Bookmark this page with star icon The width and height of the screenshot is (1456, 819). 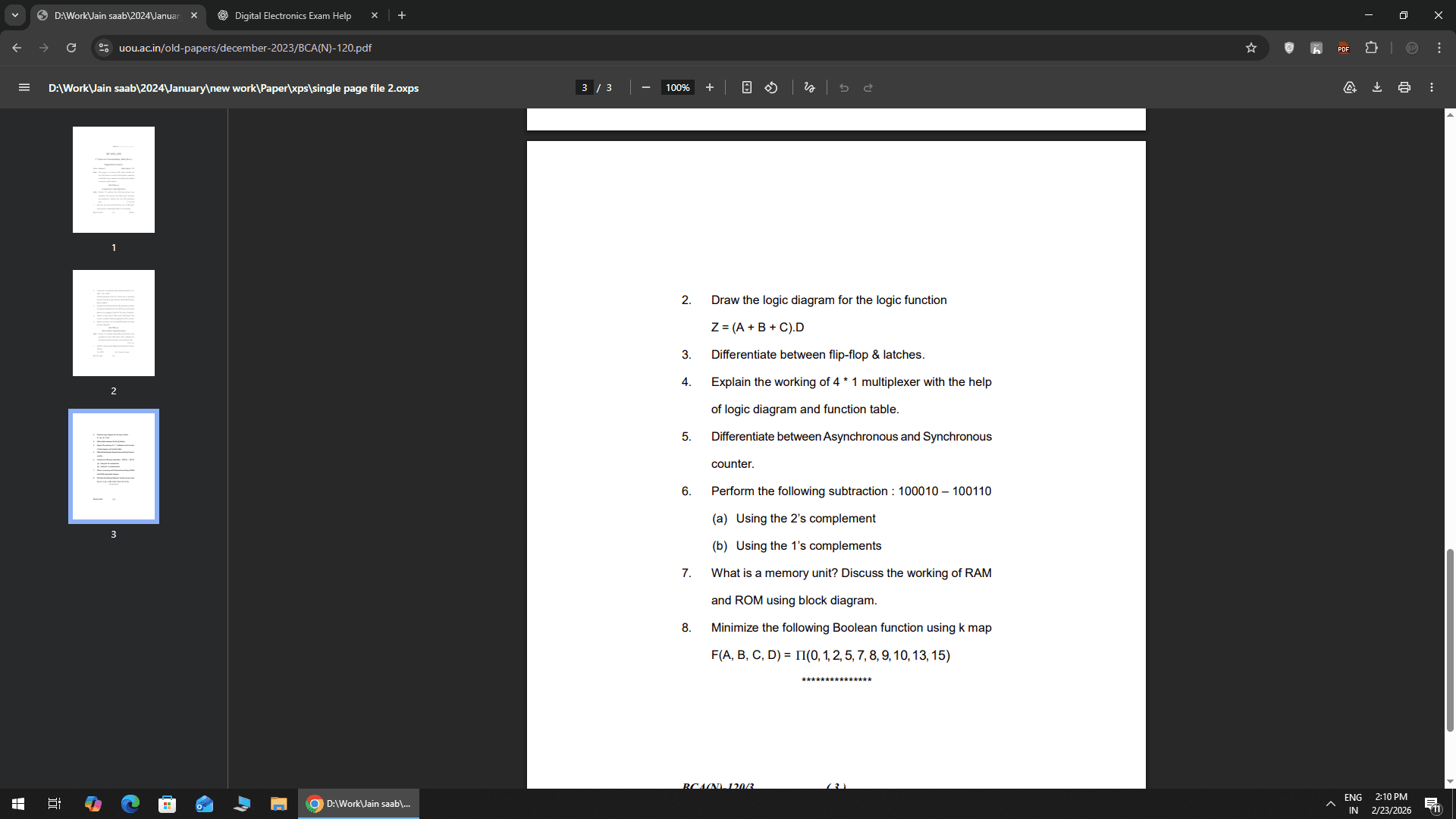pyautogui.click(x=1251, y=48)
